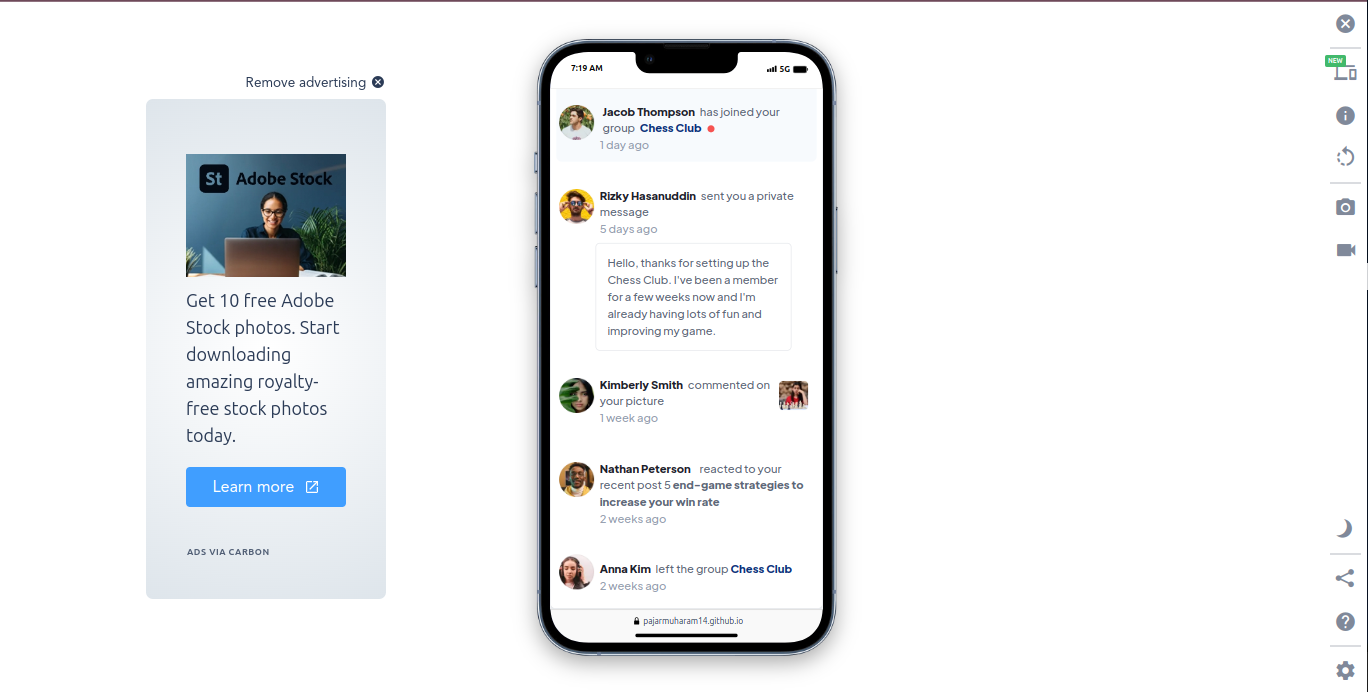Open the Adobe Stock ad image
The width and height of the screenshot is (1368, 692).
coord(266,215)
